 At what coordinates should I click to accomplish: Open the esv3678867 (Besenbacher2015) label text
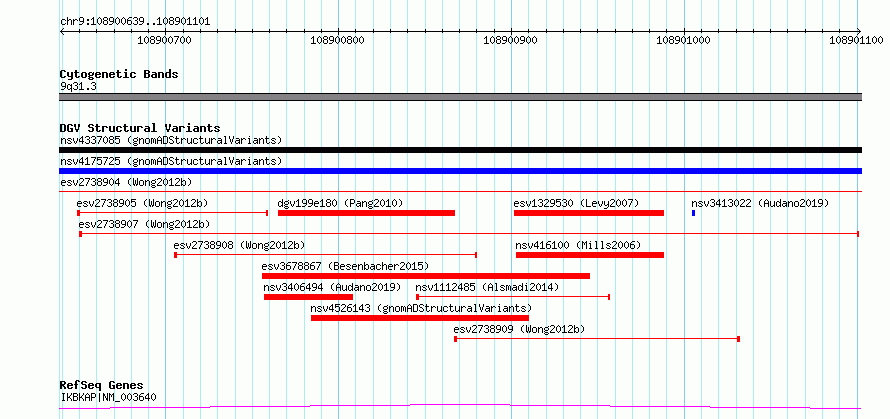[345, 266]
